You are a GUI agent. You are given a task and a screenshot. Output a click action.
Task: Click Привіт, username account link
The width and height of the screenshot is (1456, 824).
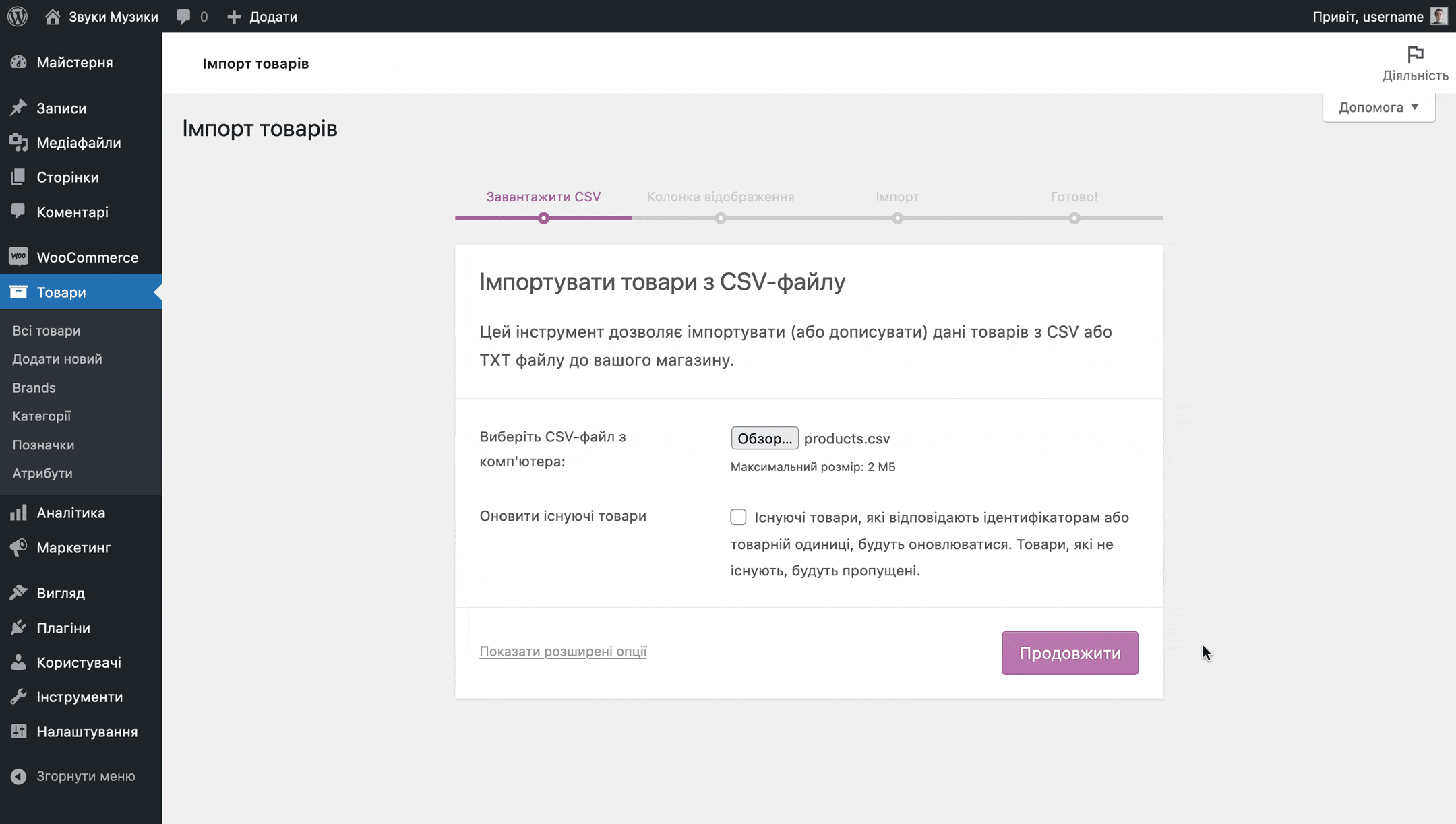pyautogui.click(x=1368, y=16)
